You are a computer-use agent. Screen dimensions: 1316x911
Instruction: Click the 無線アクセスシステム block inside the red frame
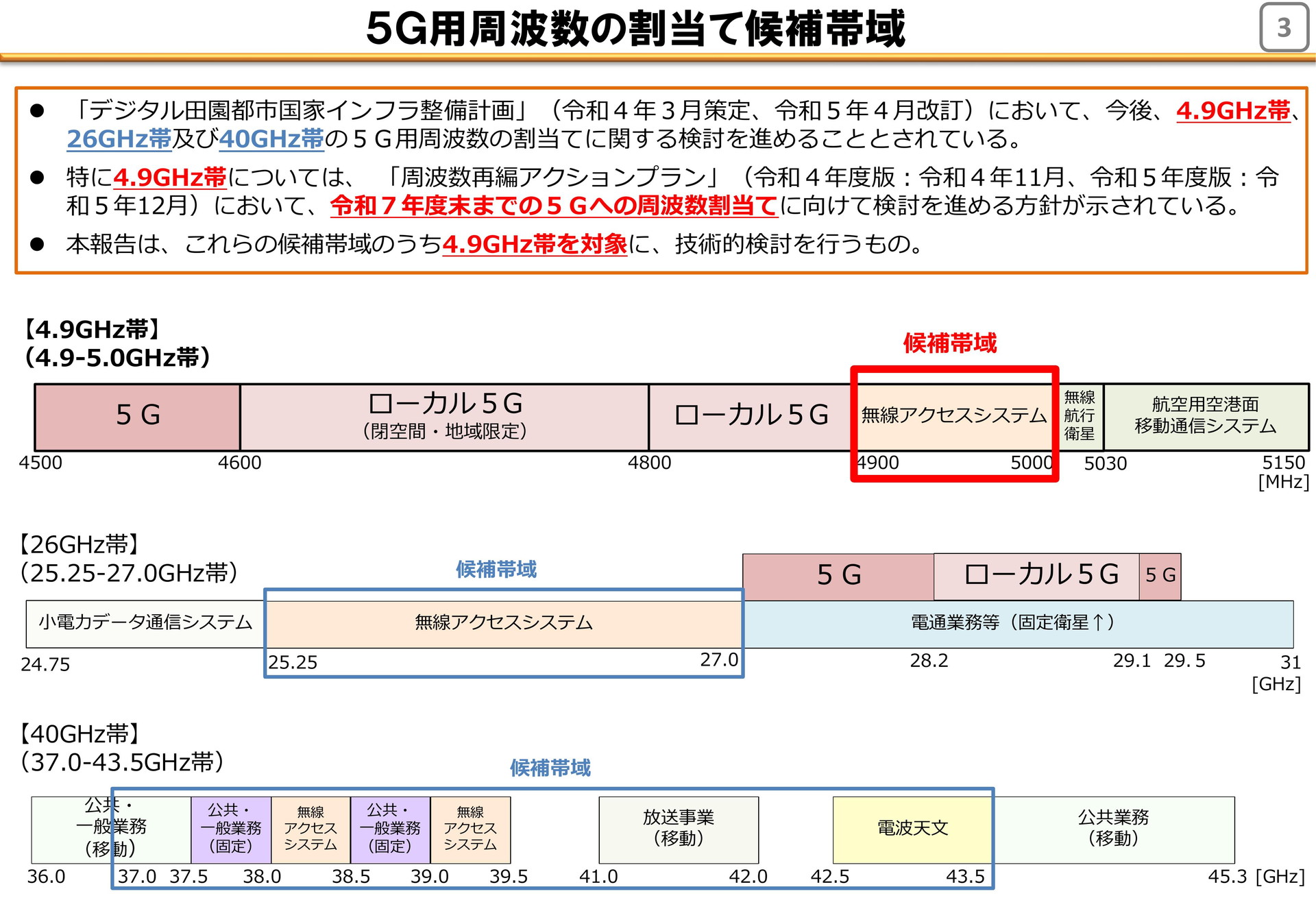pos(953,415)
